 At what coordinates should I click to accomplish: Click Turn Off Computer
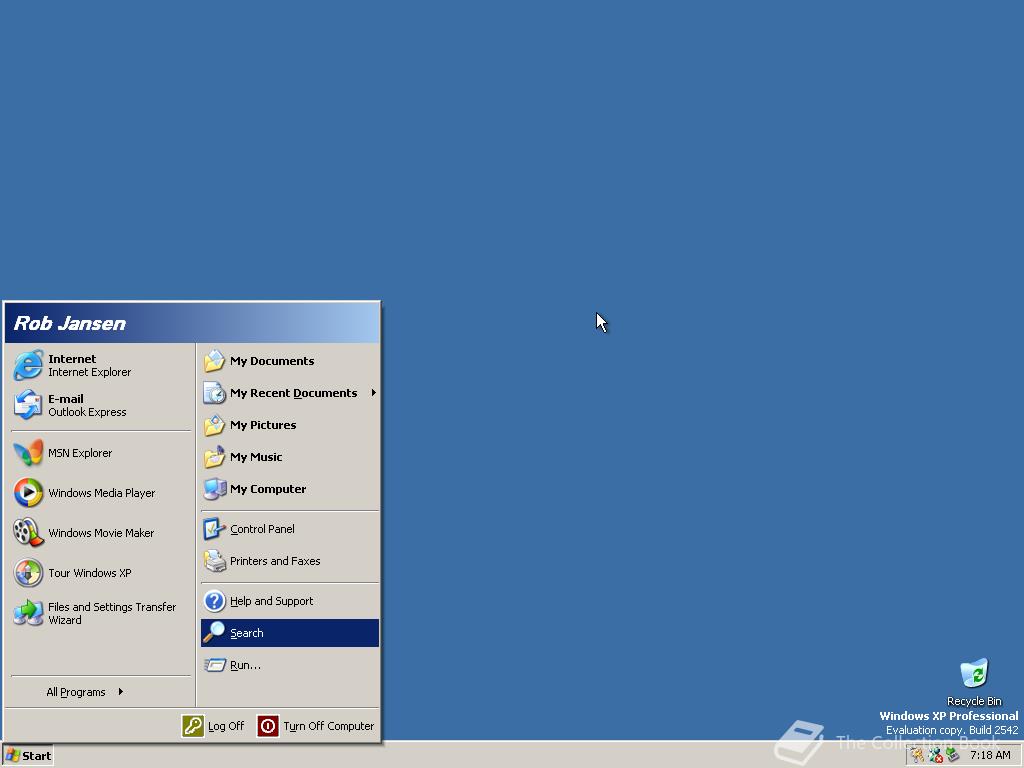click(316, 726)
